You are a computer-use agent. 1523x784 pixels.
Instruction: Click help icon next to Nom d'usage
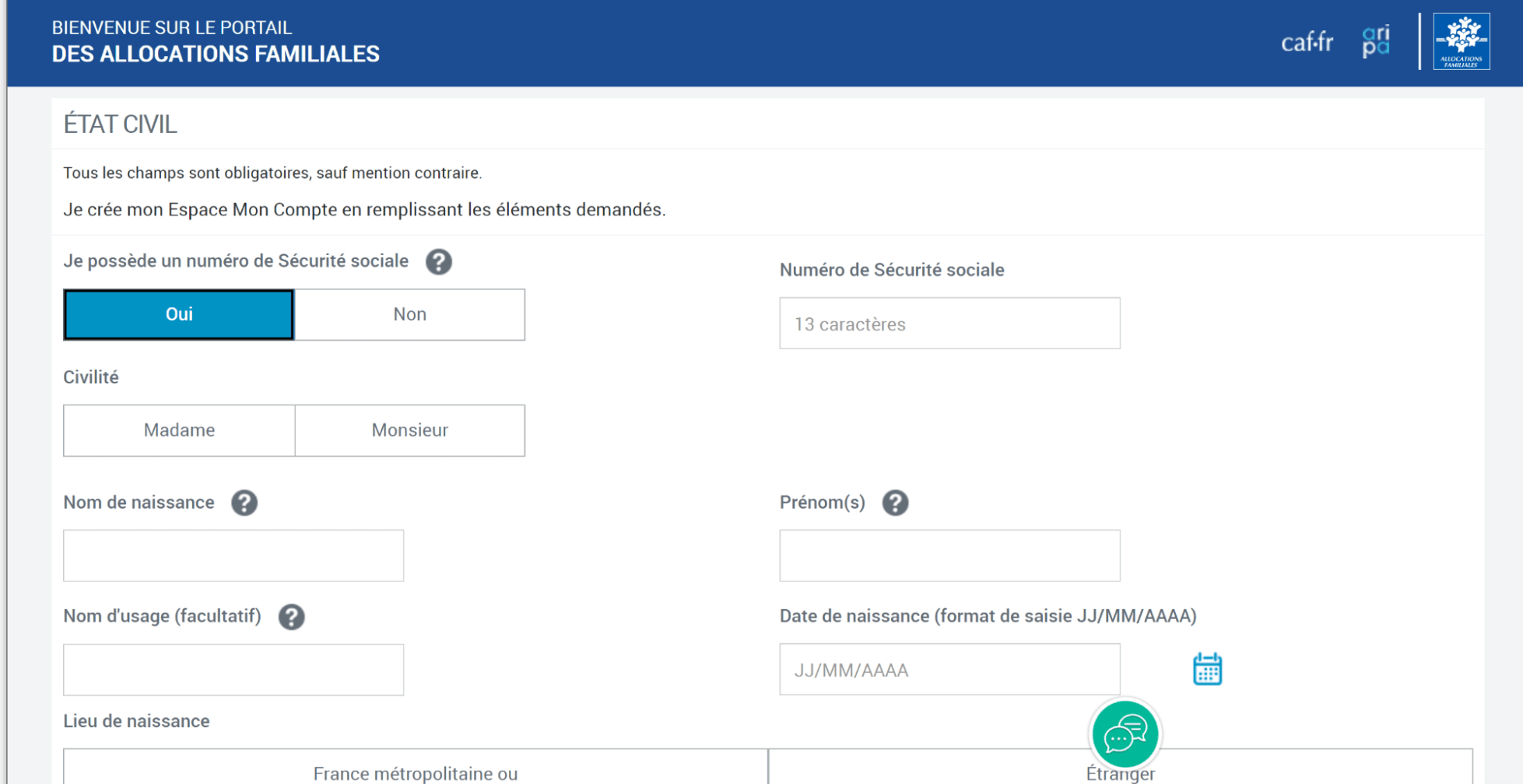click(x=291, y=617)
